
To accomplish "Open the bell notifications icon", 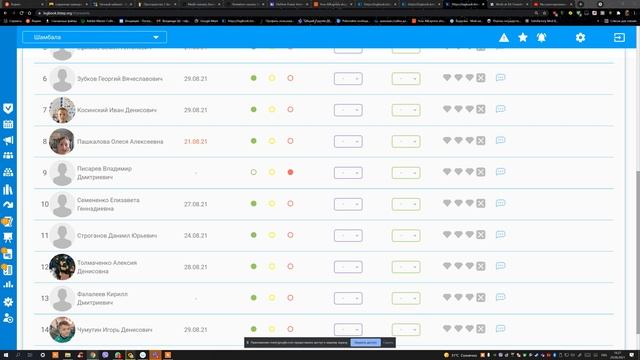I will point(541,38).
